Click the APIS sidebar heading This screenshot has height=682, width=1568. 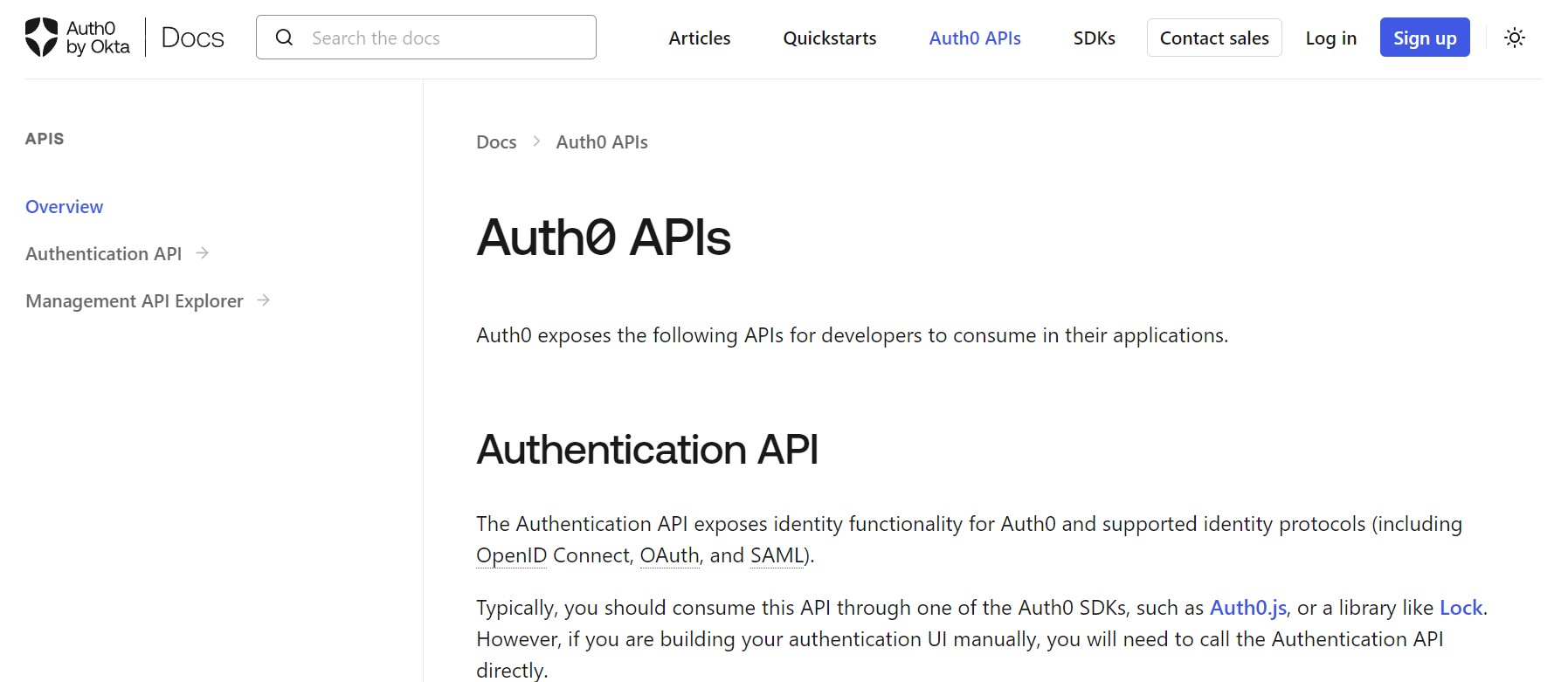click(x=45, y=139)
